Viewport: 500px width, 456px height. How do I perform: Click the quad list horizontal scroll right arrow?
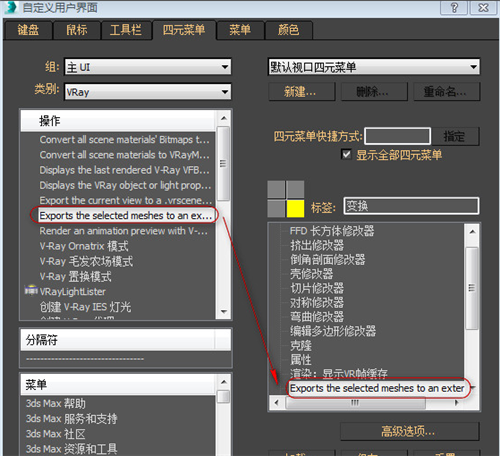[x=457, y=403]
